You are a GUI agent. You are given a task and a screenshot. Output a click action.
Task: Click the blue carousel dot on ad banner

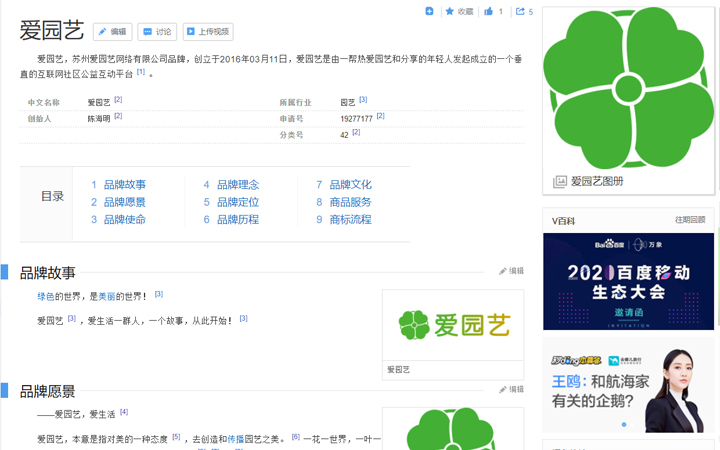pyautogui.click(x=624, y=424)
